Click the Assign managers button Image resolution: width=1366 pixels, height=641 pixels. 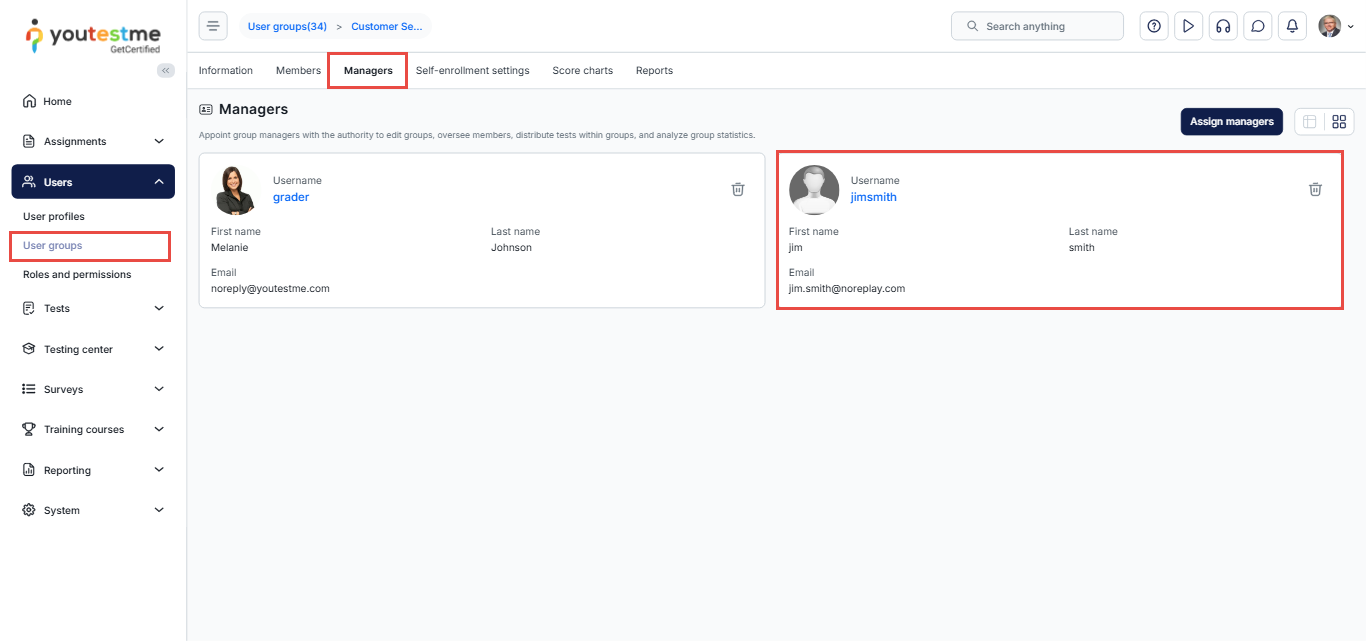(x=1231, y=122)
